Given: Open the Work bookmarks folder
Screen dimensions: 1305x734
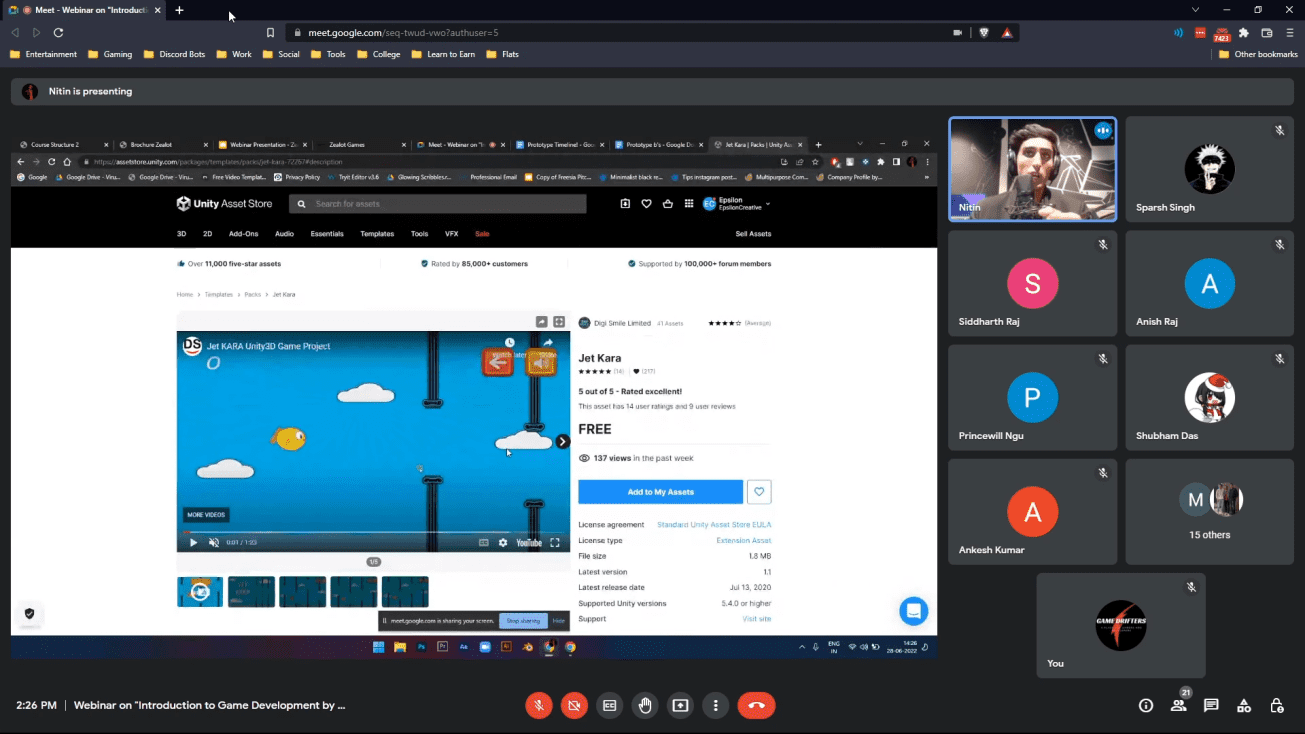Looking at the screenshot, I should click(235, 54).
